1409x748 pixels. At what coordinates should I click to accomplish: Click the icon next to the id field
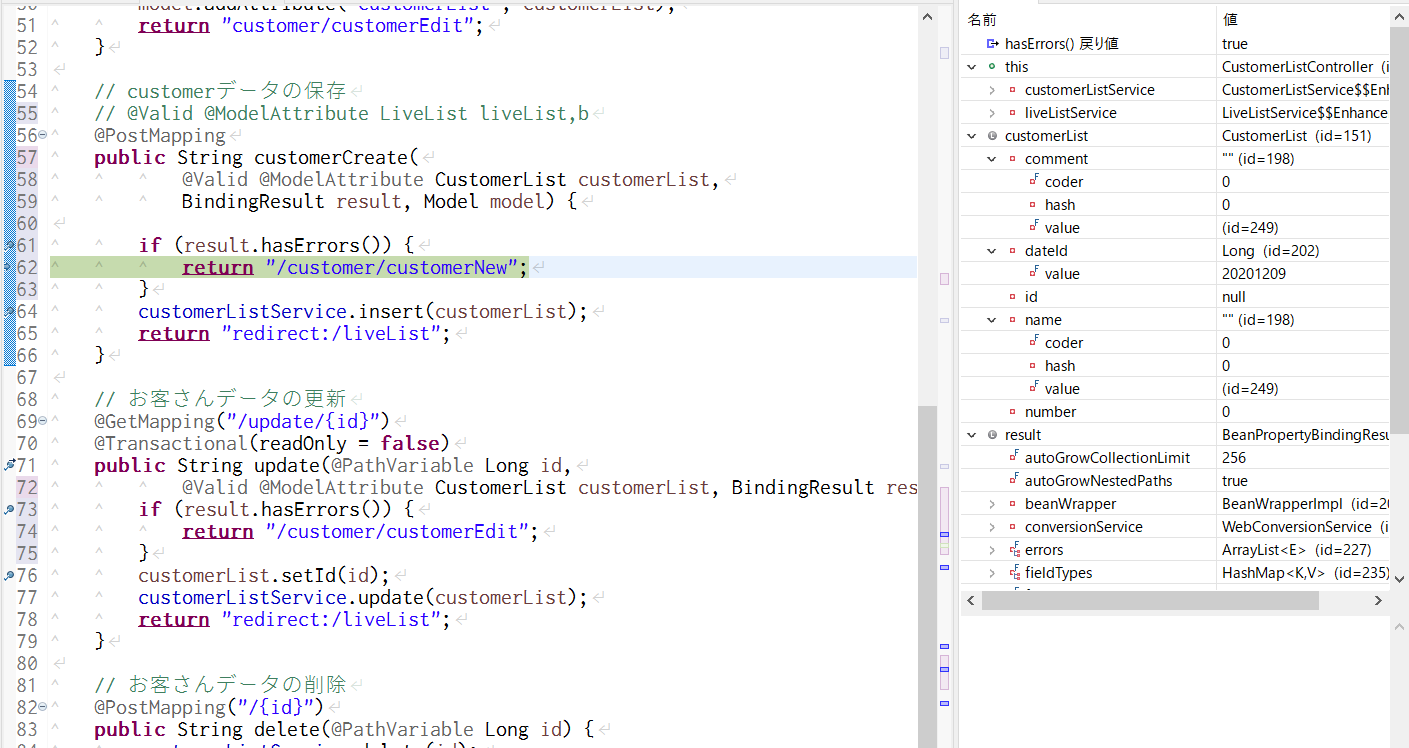pos(1012,297)
